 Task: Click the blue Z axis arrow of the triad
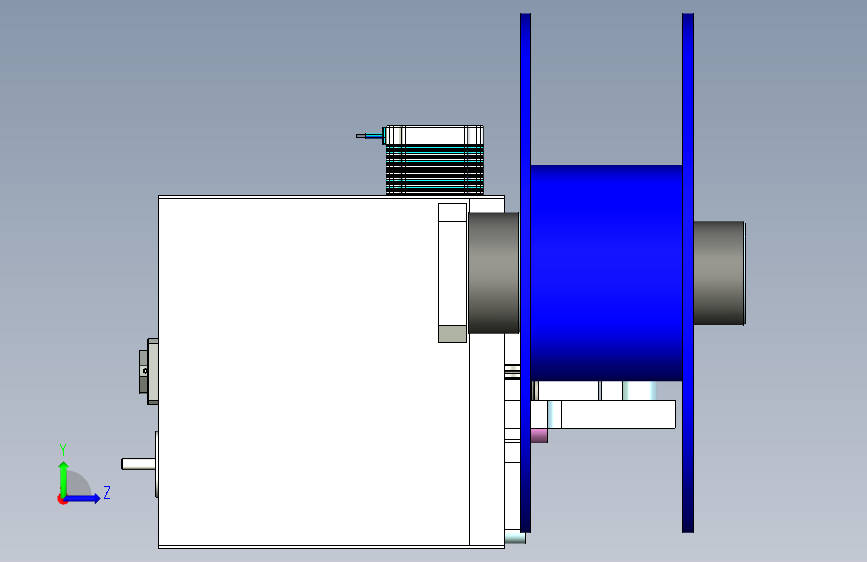click(x=83, y=498)
